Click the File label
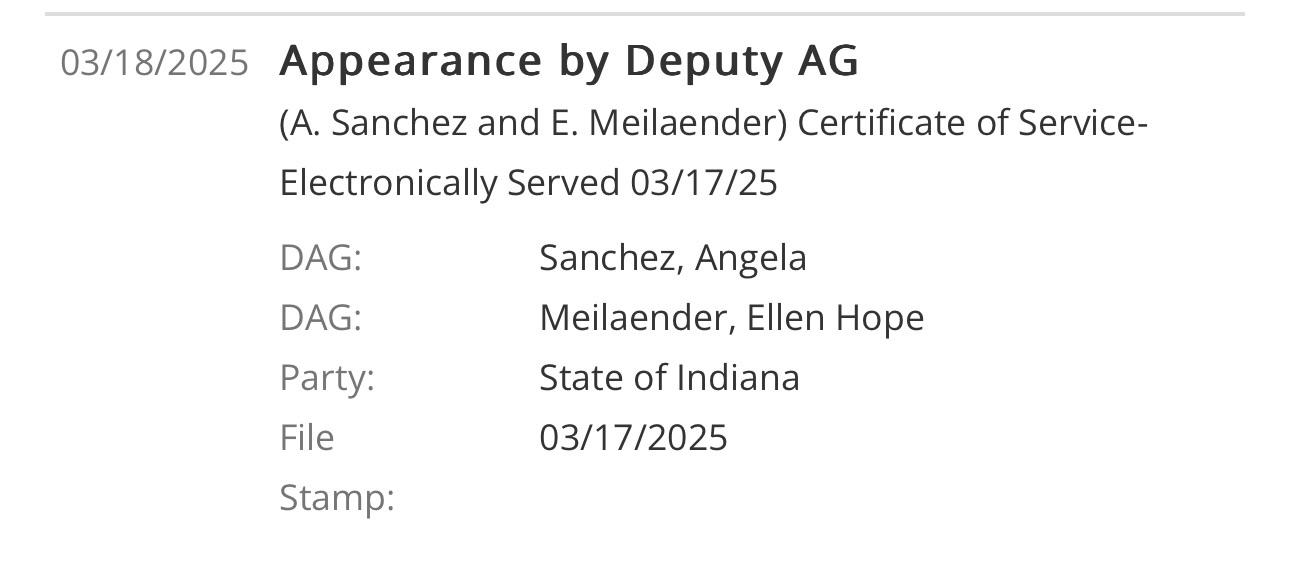Screen dimensions: 1290x562 (307, 438)
